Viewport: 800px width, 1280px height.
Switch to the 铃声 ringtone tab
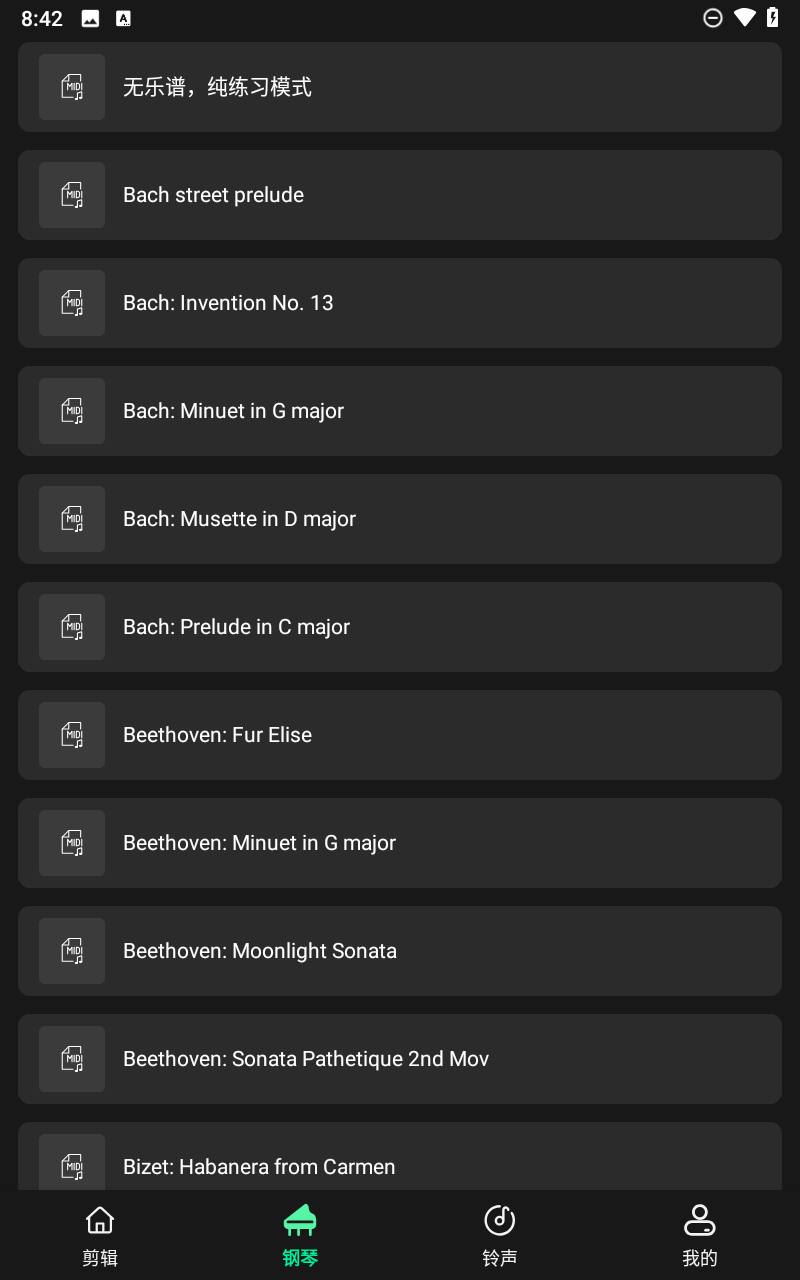500,1236
